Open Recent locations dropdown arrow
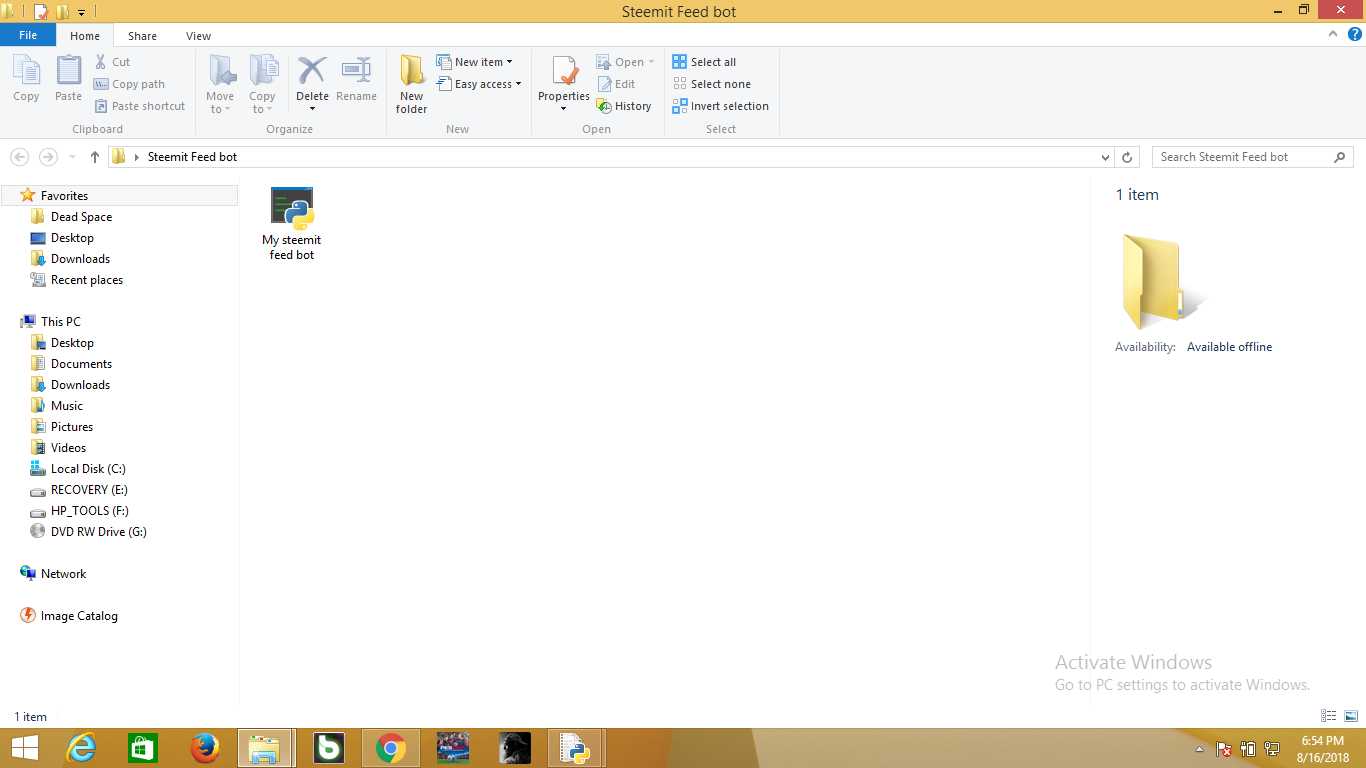1366x768 pixels. point(73,157)
